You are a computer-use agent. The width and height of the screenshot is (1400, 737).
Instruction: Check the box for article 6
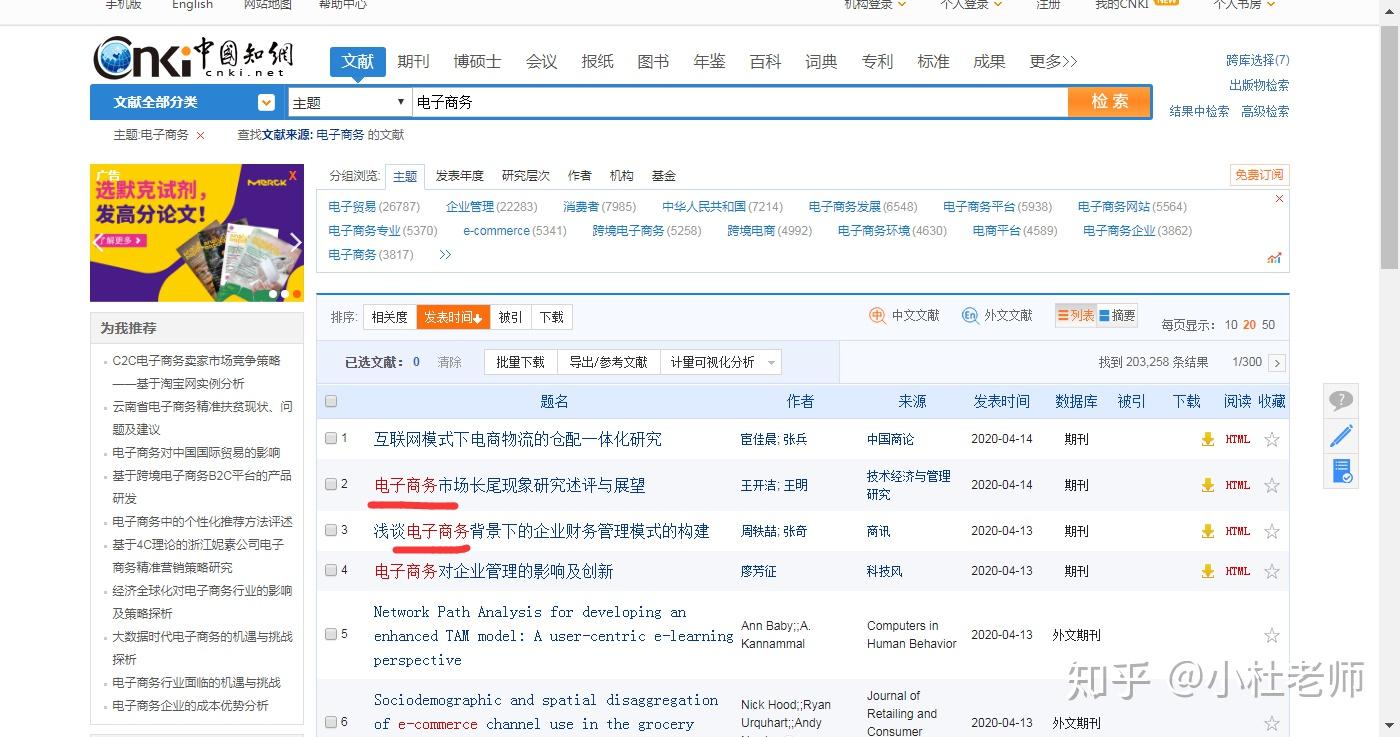pyautogui.click(x=331, y=722)
